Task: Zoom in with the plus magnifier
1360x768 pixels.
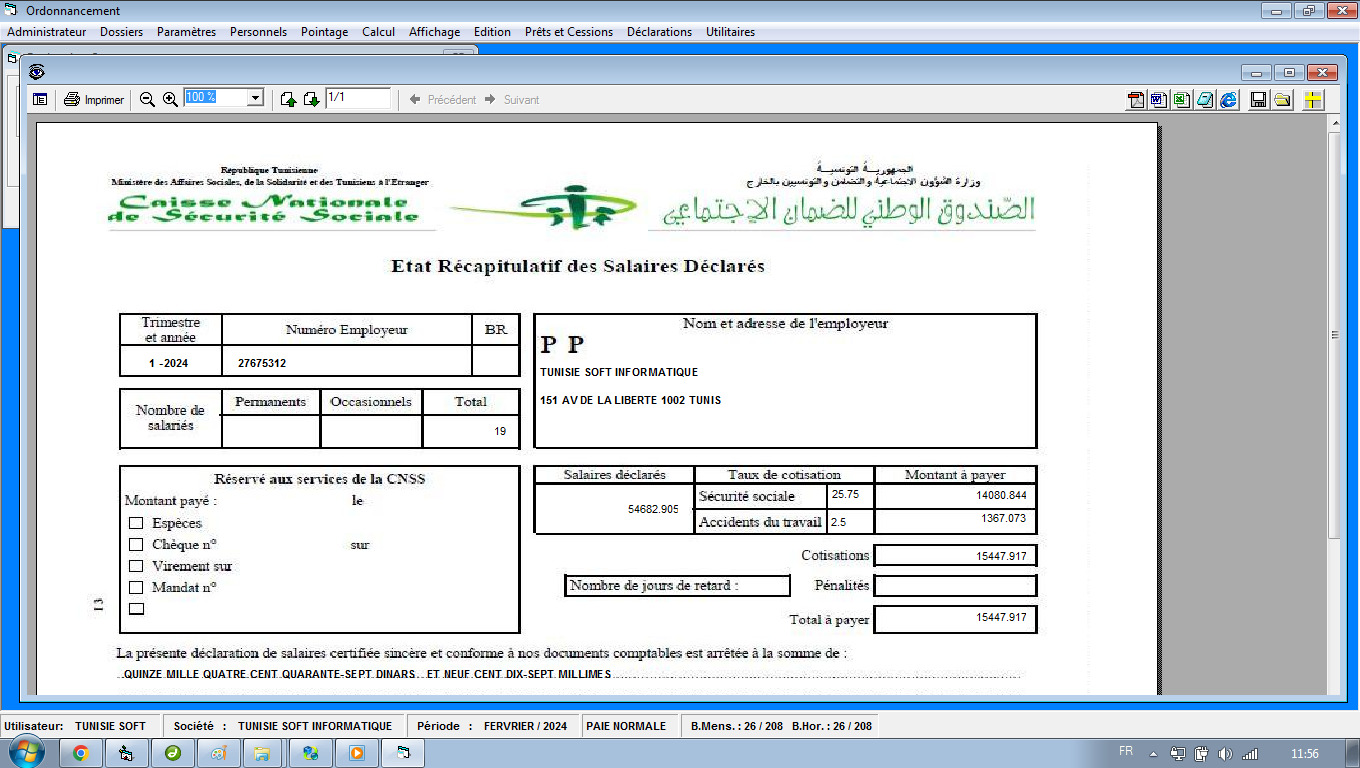Action: (170, 99)
